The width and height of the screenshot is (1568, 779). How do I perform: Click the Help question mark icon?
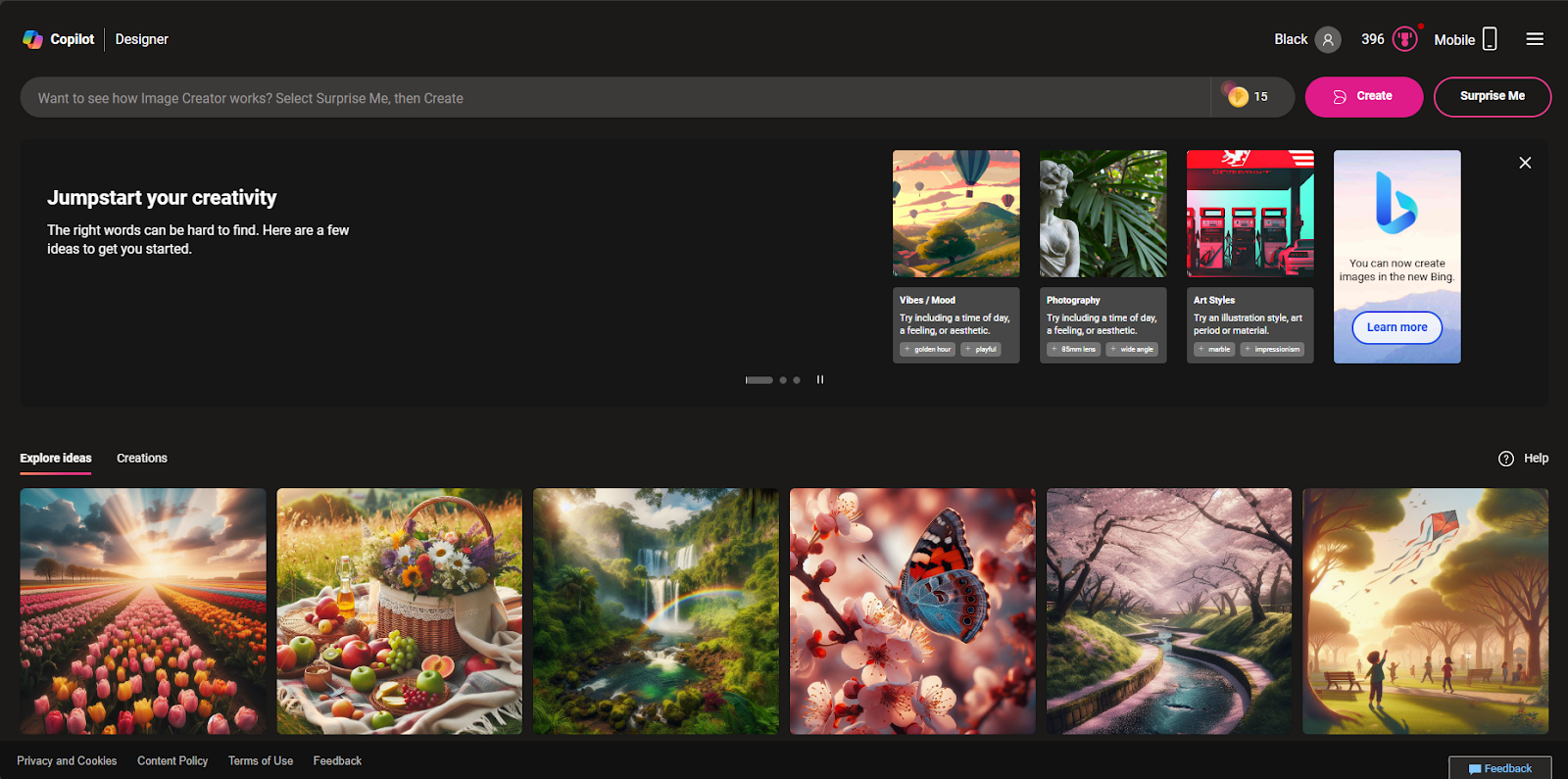pyautogui.click(x=1506, y=459)
